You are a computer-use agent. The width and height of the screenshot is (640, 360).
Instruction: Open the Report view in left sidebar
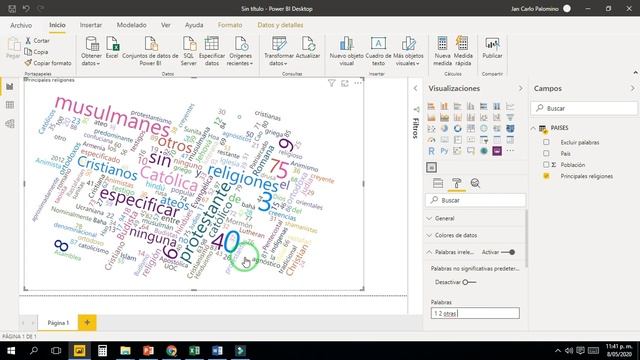coord(10,87)
